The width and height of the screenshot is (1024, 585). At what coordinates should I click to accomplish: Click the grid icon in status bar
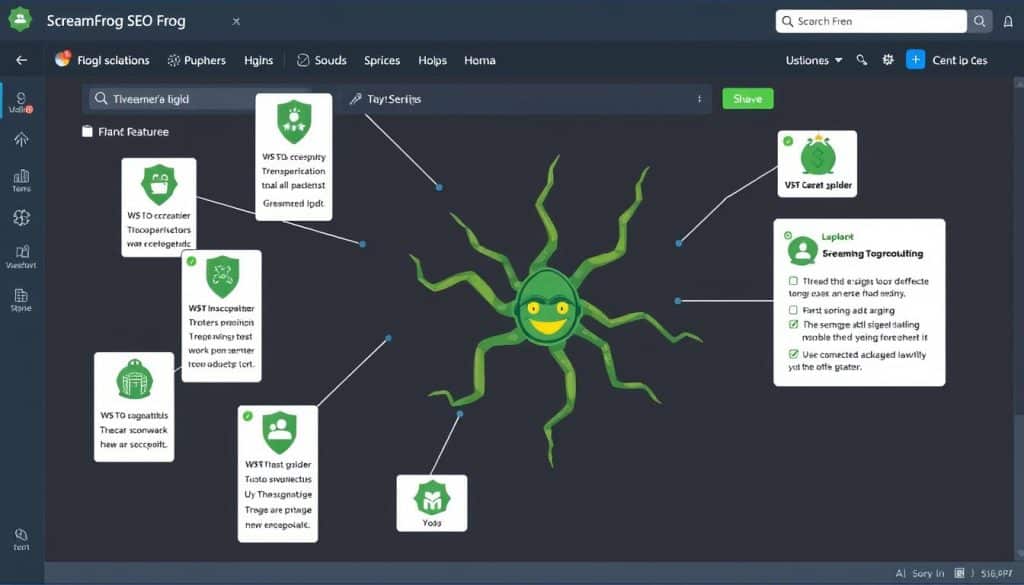click(959, 573)
